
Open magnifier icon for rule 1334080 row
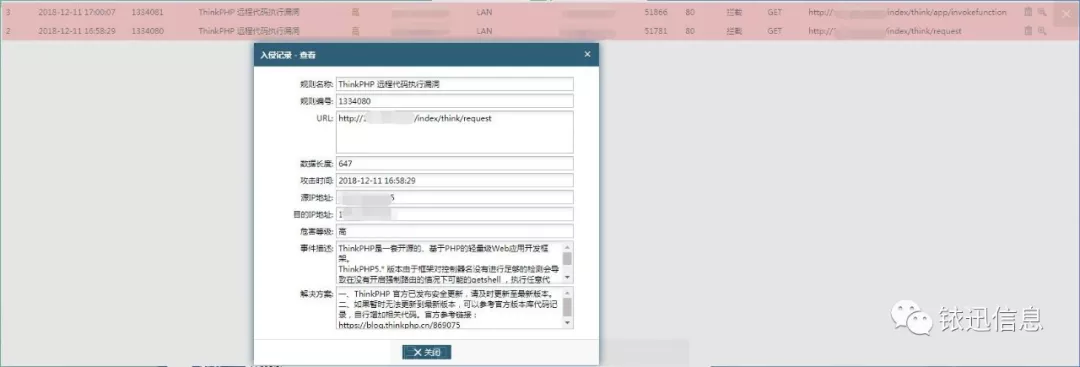1042,31
